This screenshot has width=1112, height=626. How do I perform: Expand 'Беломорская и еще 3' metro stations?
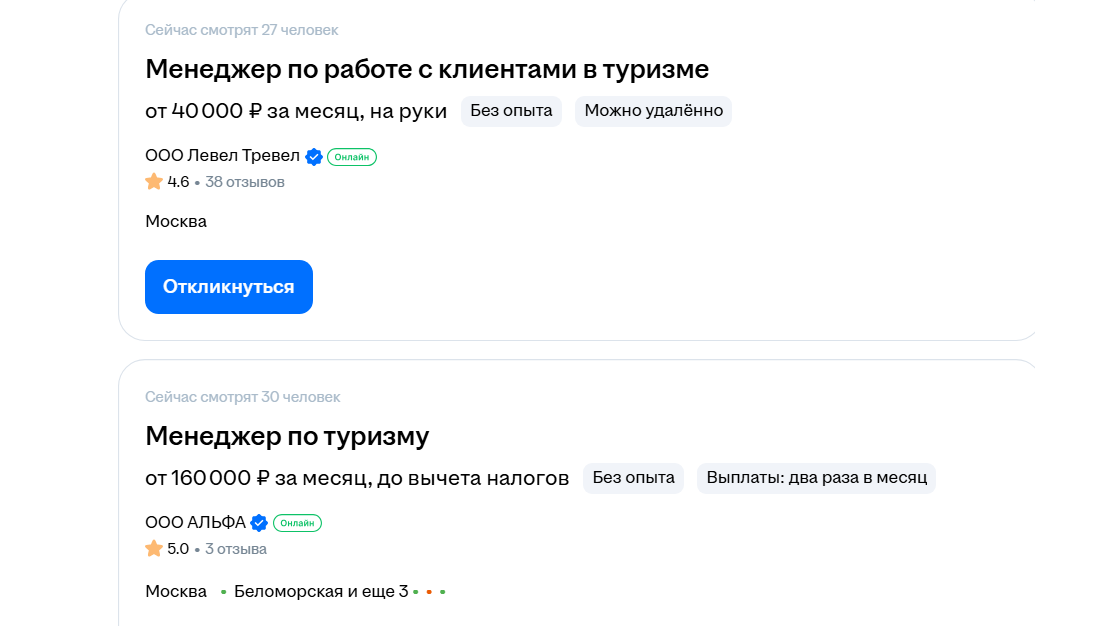(x=321, y=591)
